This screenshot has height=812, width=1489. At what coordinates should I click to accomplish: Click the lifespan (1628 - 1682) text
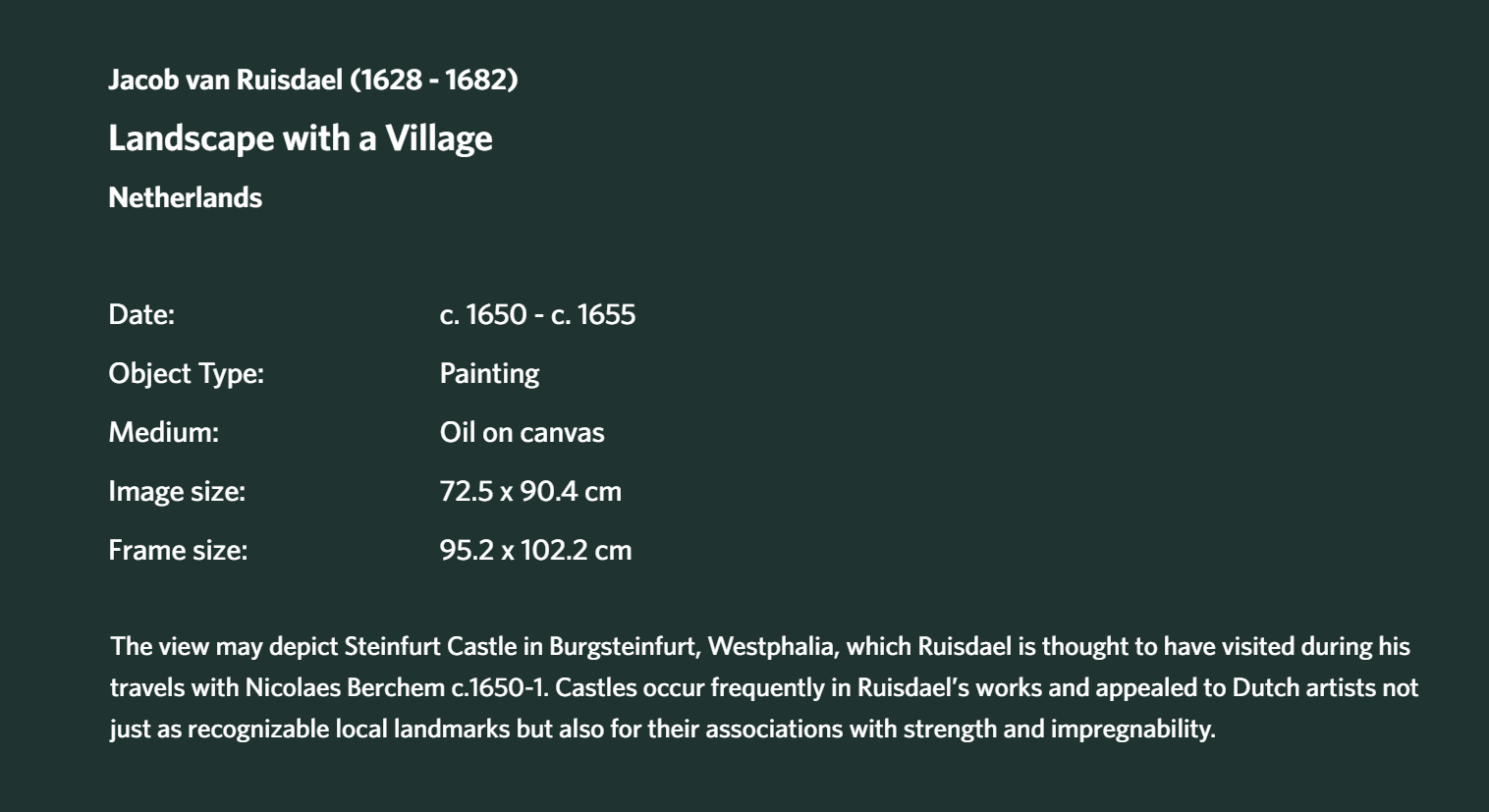[x=433, y=80]
